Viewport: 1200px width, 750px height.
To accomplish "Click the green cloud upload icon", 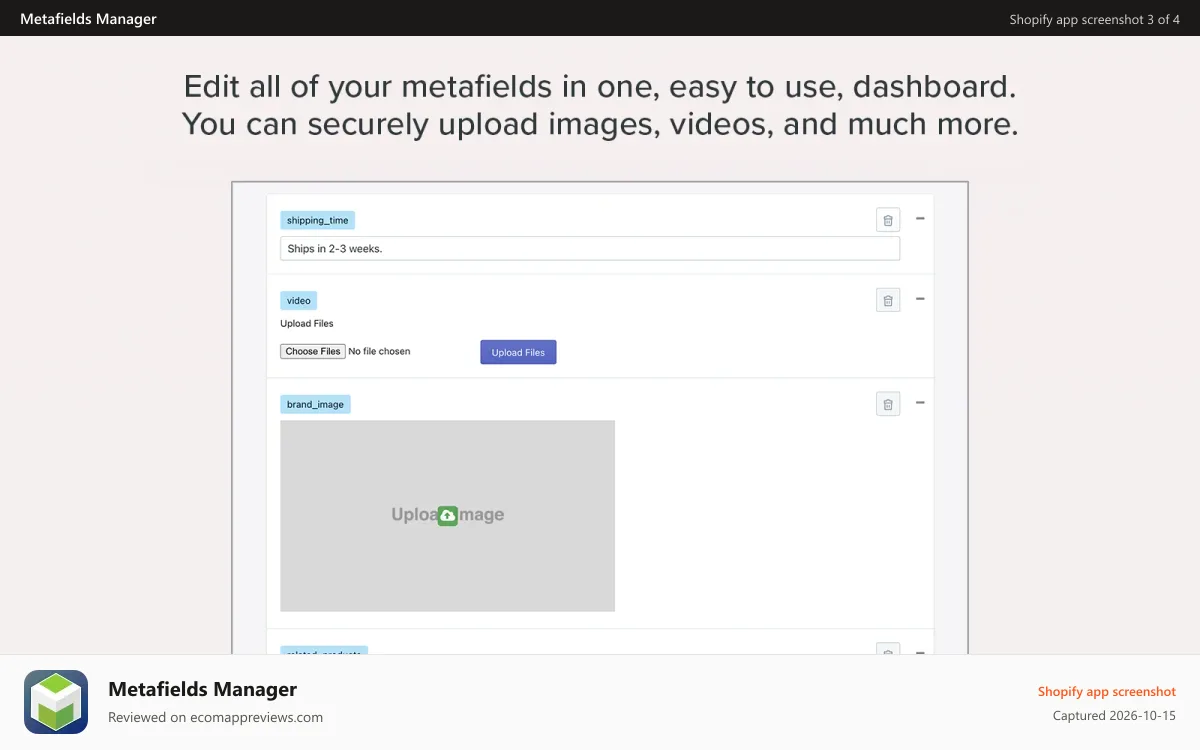I will click(x=447, y=515).
